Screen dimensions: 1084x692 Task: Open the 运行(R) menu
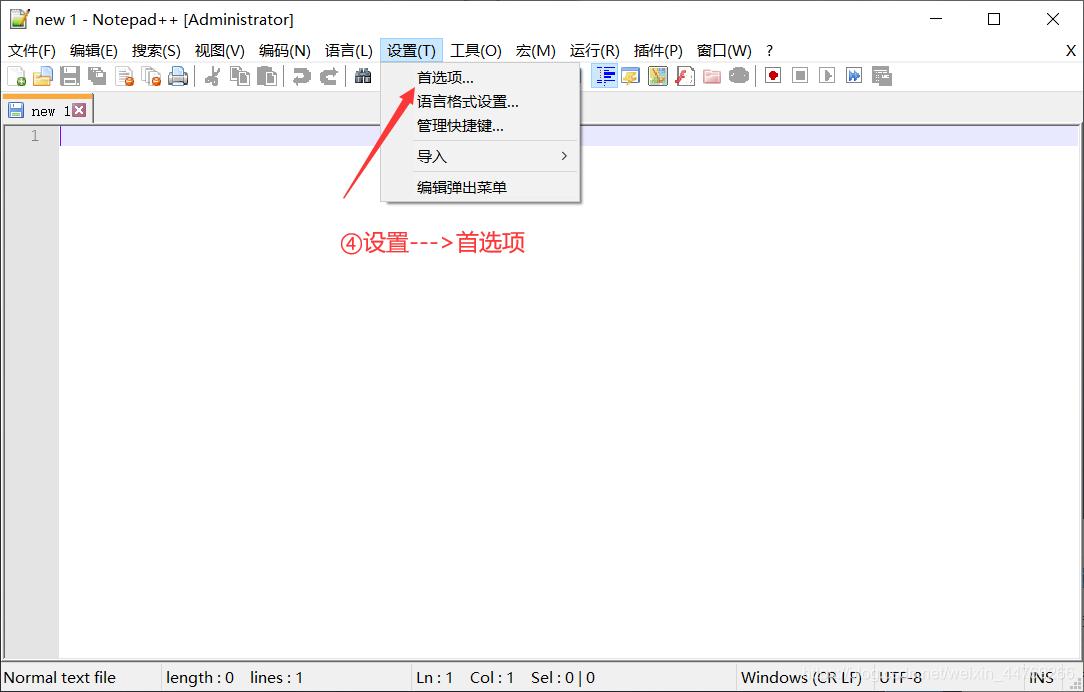pyautogui.click(x=595, y=50)
